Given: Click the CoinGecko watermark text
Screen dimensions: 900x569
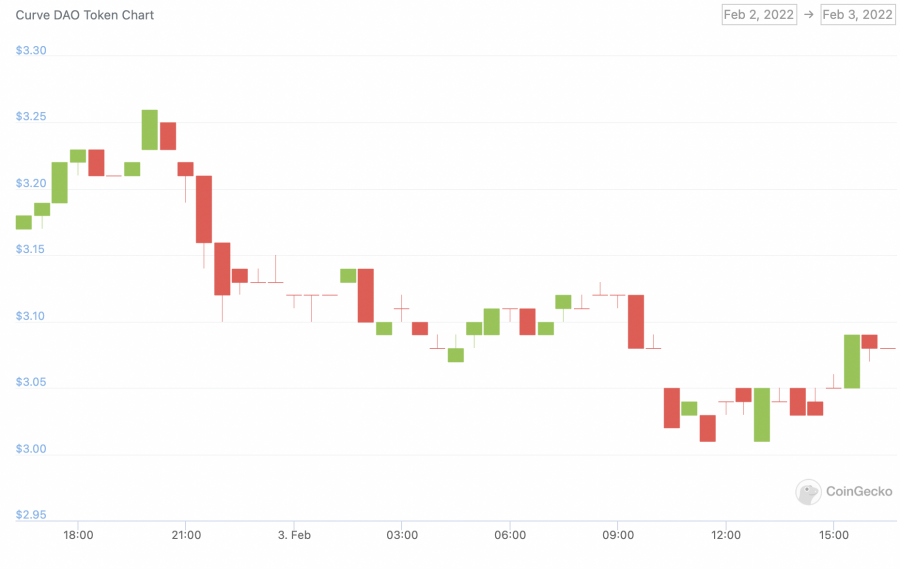Looking at the screenshot, I should (859, 491).
